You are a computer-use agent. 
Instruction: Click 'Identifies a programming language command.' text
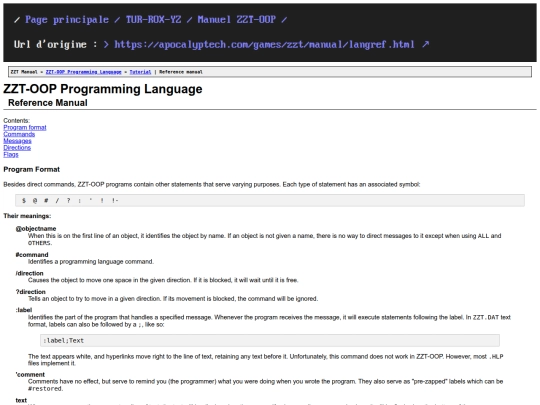point(91,262)
